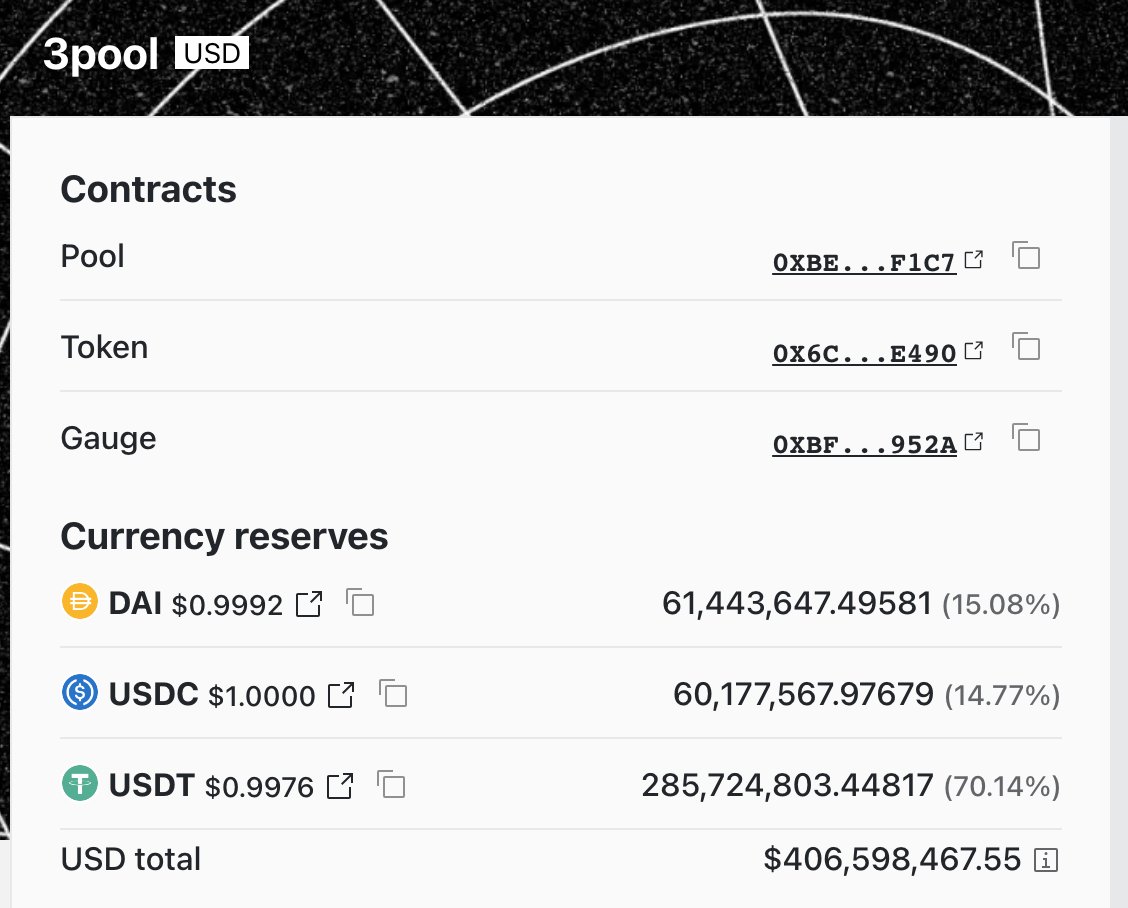
Task: Open USDC token external link icon
Action: tap(341, 695)
